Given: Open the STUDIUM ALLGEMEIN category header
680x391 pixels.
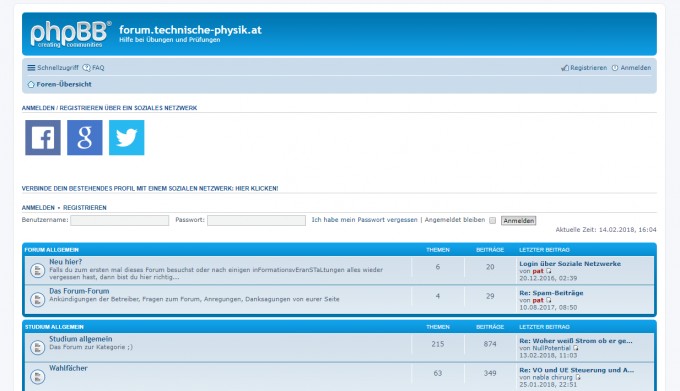Looking at the screenshot, I should (x=54, y=327).
